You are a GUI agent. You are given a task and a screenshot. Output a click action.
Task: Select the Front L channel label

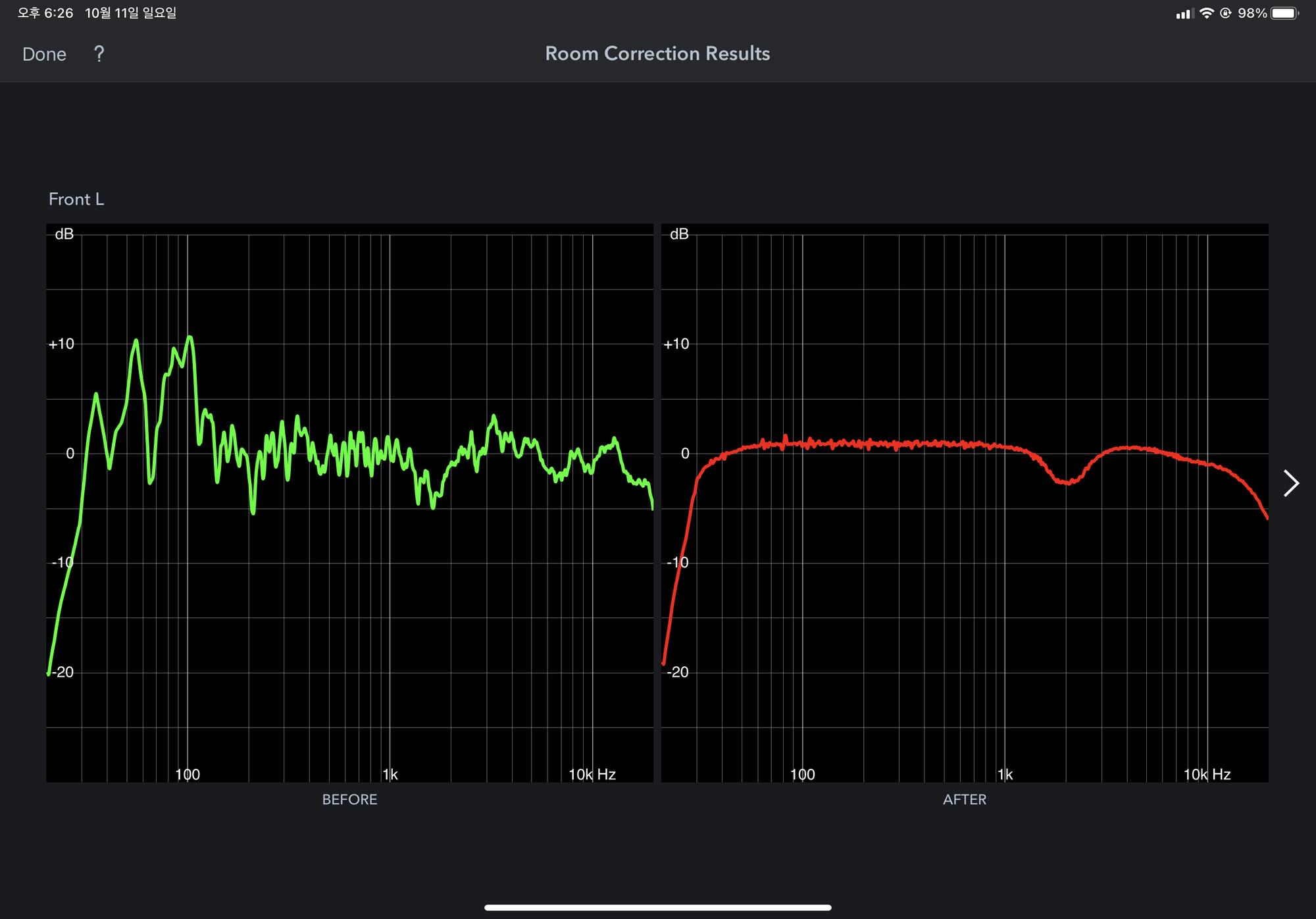76,199
